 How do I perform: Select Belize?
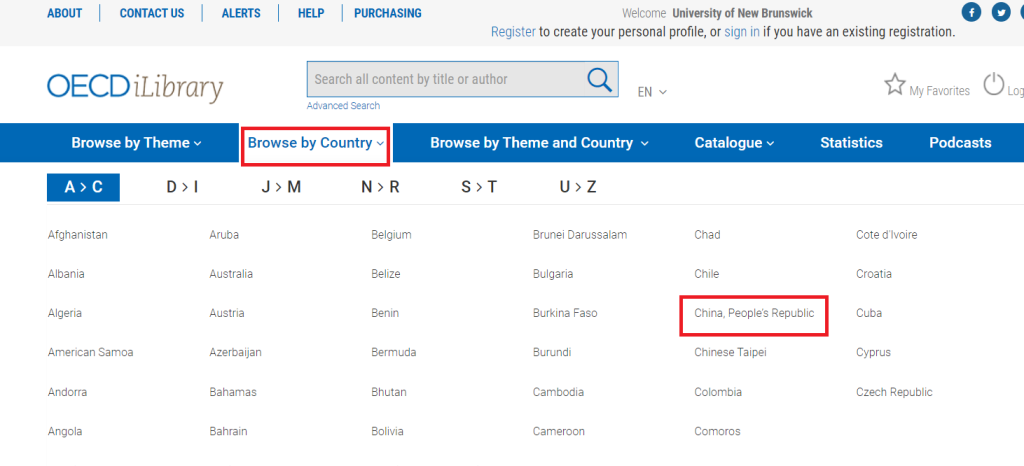(x=386, y=274)
